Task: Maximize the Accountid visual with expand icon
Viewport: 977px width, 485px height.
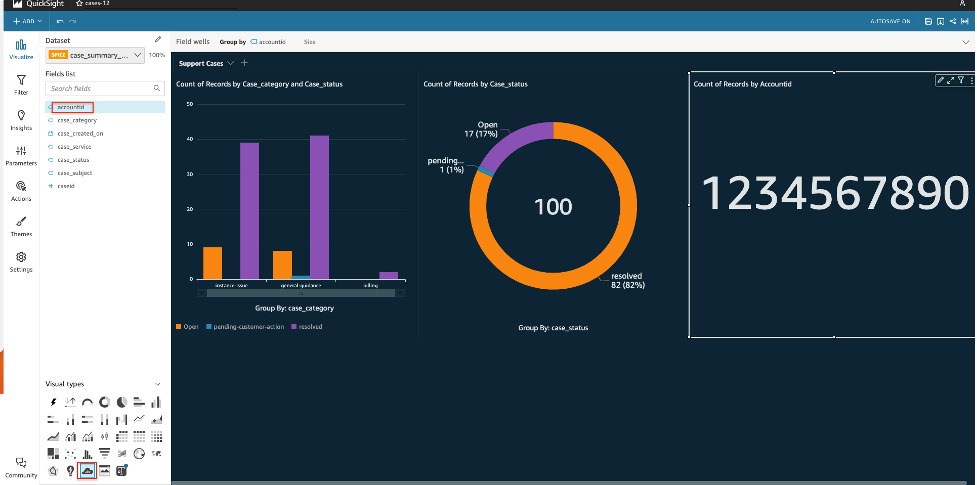Action: [951, 80]
